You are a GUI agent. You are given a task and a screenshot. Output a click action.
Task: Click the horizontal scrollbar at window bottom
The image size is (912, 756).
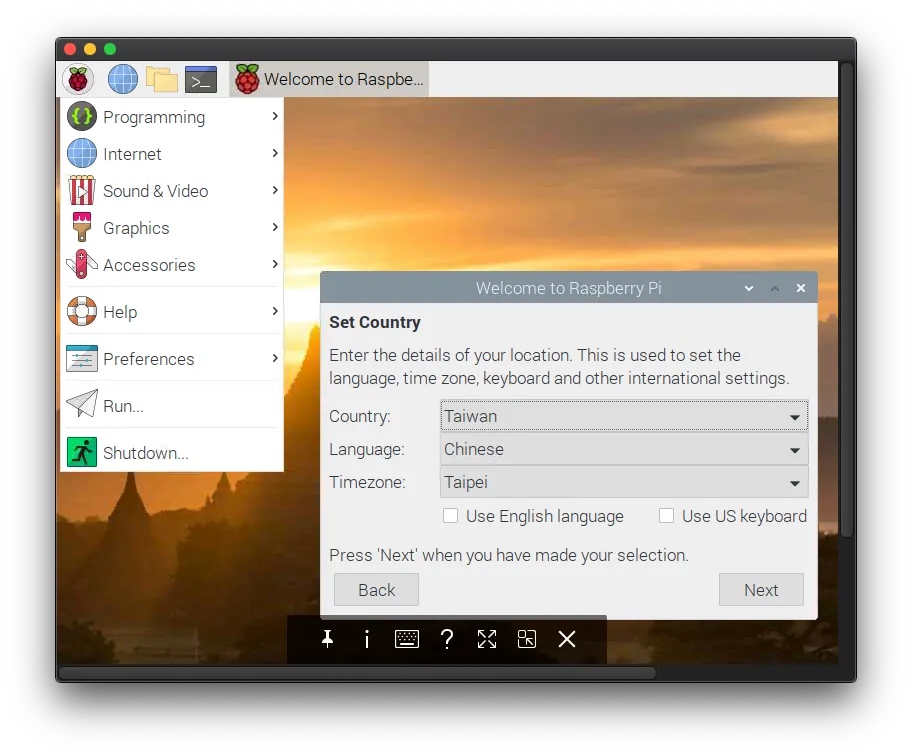point(357,673)
